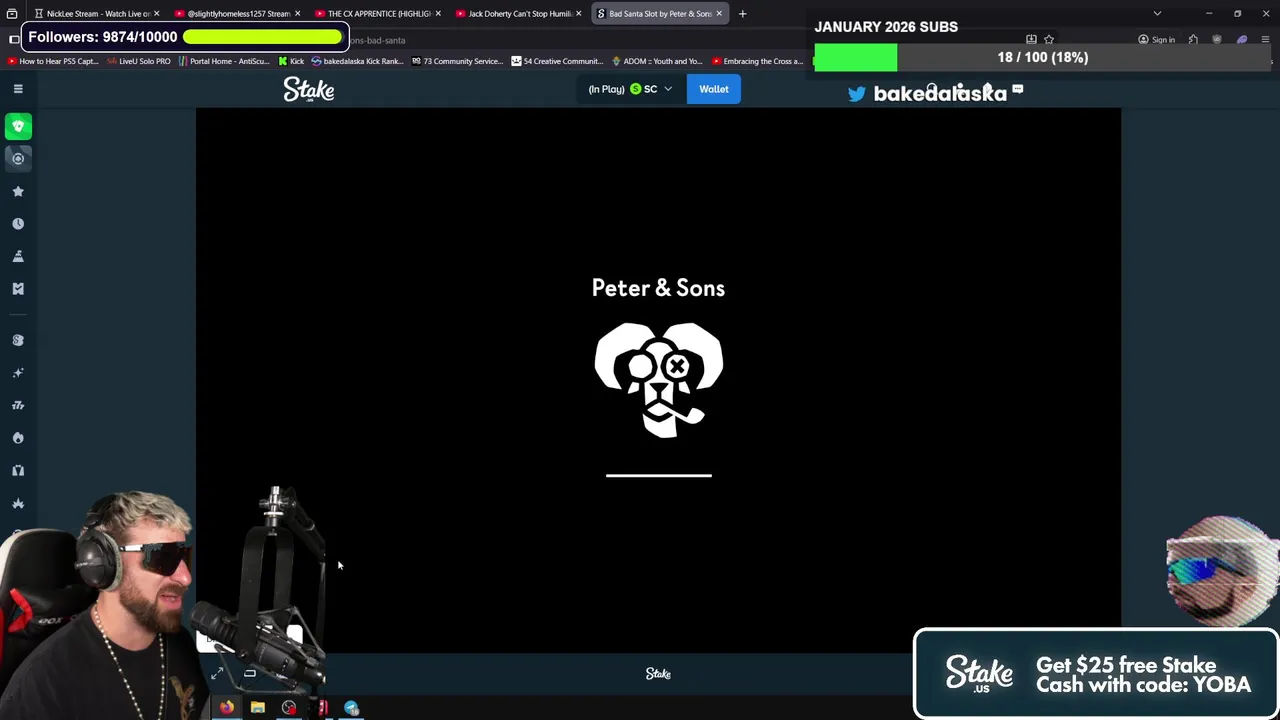
Task: Open the tab list dropdown arrow
Action: point(1157,14)
